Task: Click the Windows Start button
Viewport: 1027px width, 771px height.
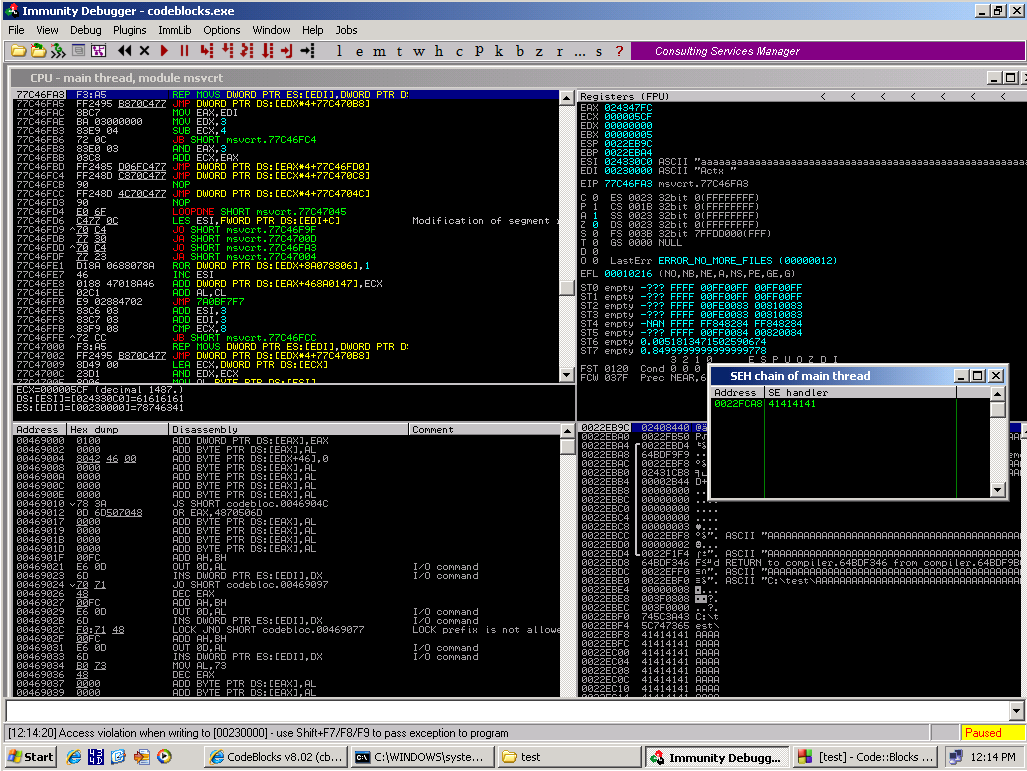Action: point(31,757)
